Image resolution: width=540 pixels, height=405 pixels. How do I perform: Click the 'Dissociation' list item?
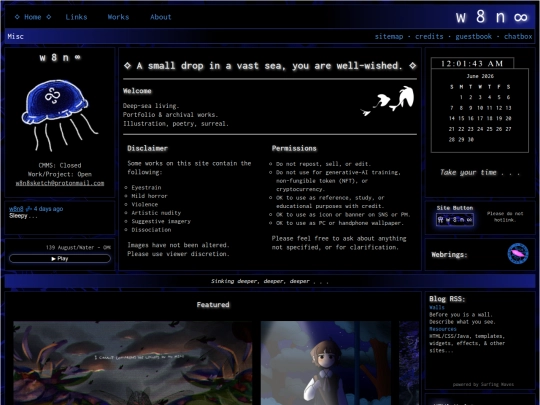[x=151, y=230]
